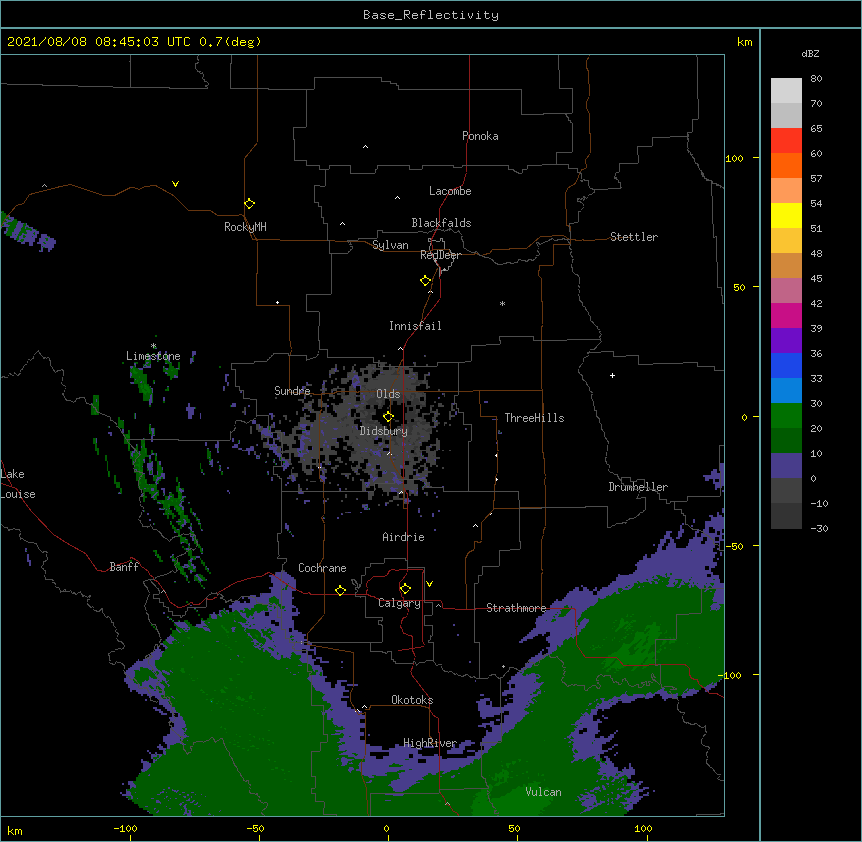Viewport: 862px width, 842px height.
Task: Select the yellow radar site diamond between Olds and Didsbury
Action: 388,417
